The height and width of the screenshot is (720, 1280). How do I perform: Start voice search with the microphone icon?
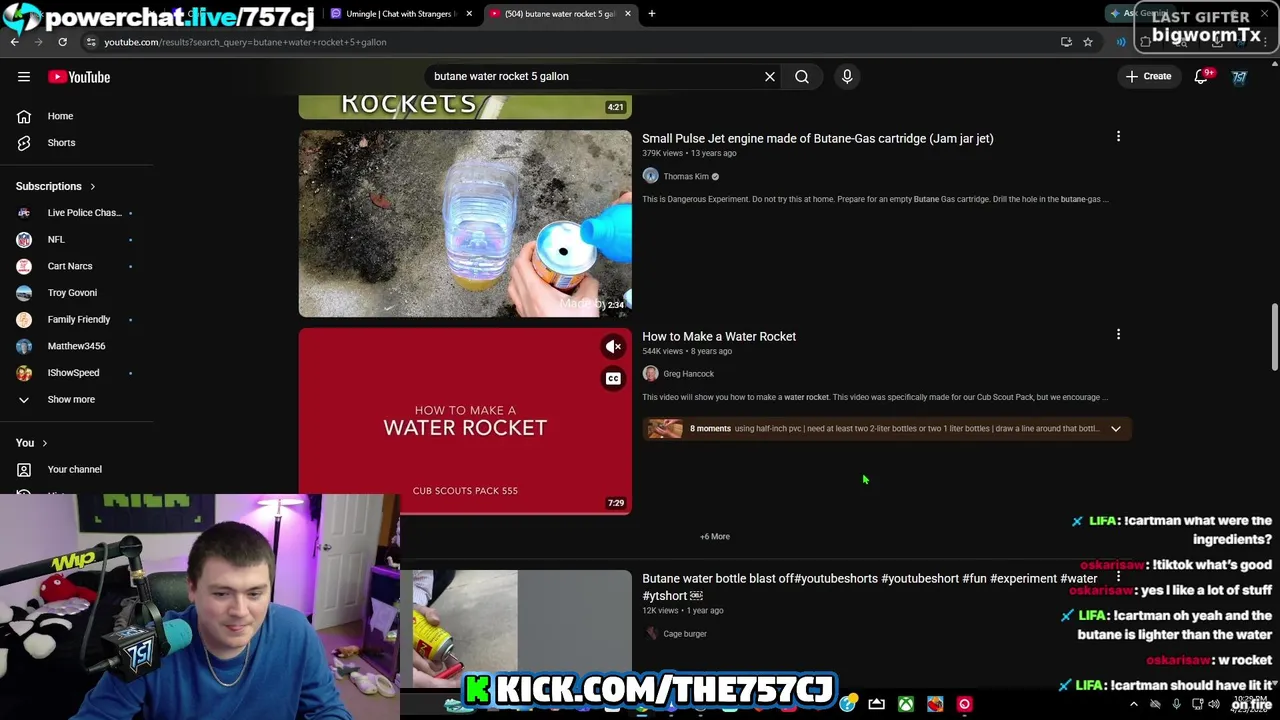(x=847, y=76)
